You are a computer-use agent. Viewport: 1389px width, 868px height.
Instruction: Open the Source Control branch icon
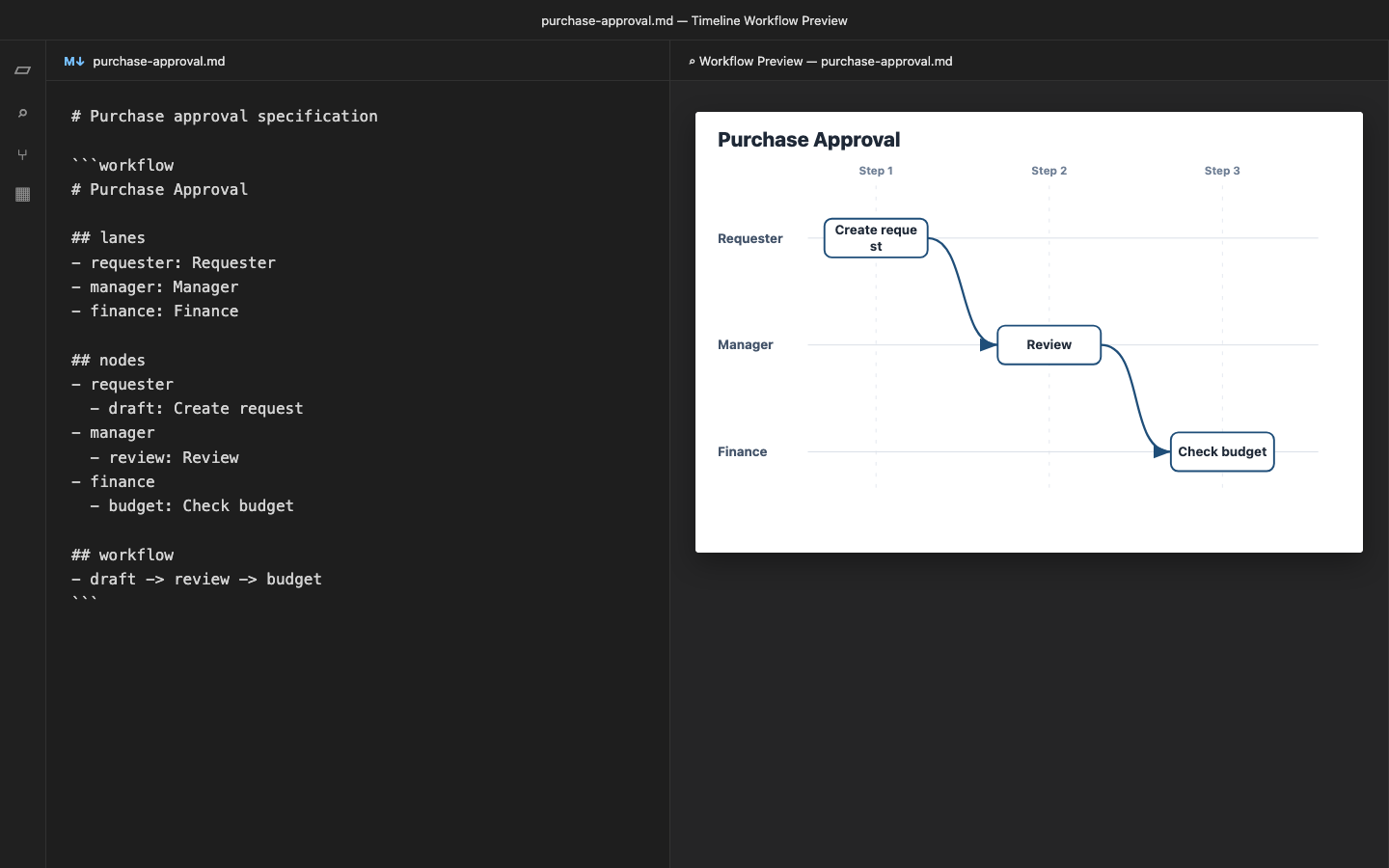22,154
